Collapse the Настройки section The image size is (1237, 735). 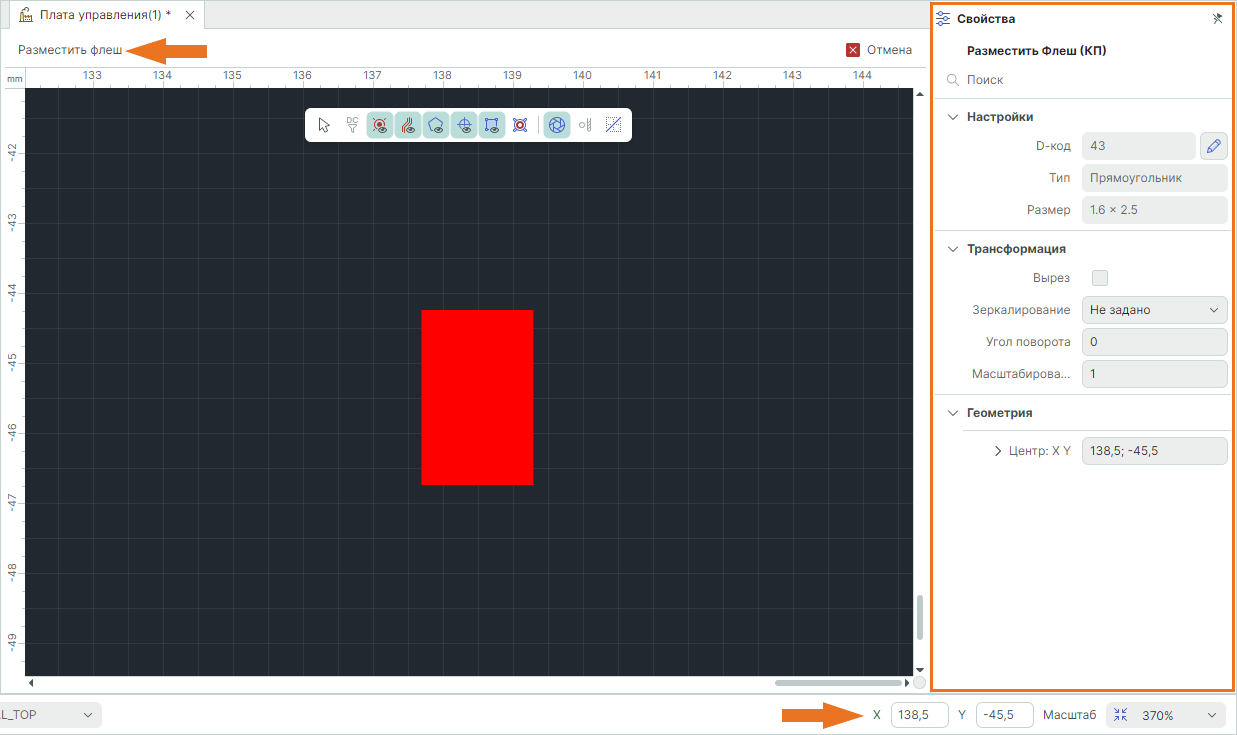[952, 117]
